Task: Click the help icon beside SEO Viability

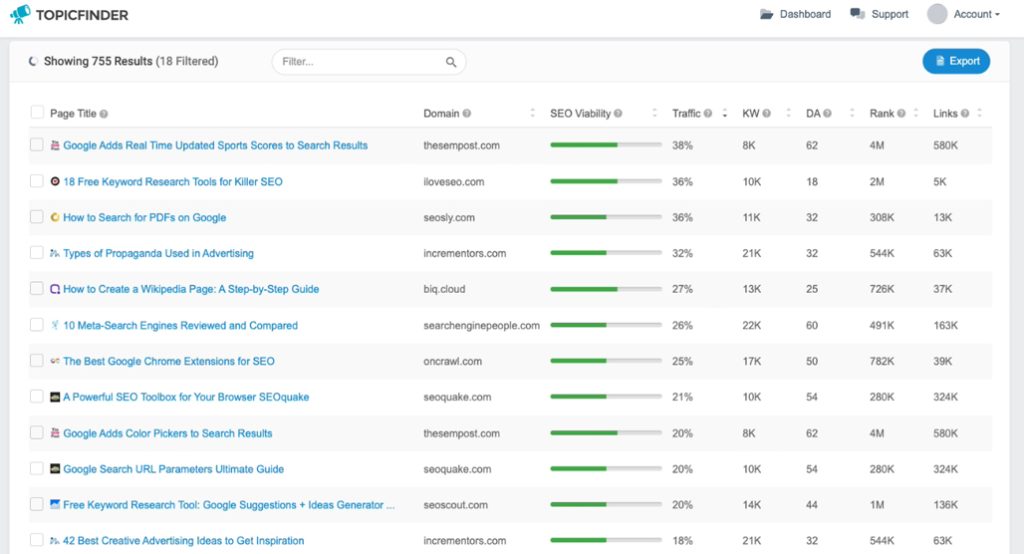Action: coord(618,114)
